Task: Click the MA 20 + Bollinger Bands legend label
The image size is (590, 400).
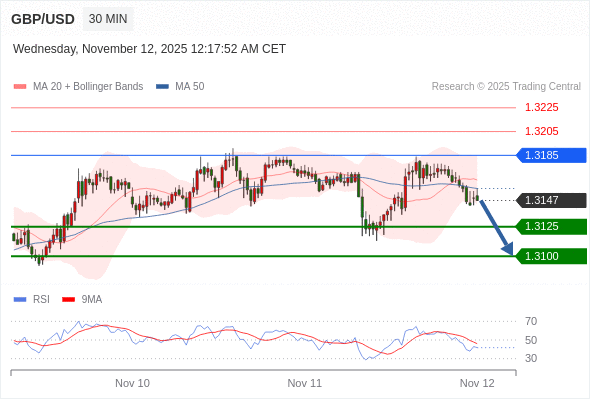Action: 88,87
